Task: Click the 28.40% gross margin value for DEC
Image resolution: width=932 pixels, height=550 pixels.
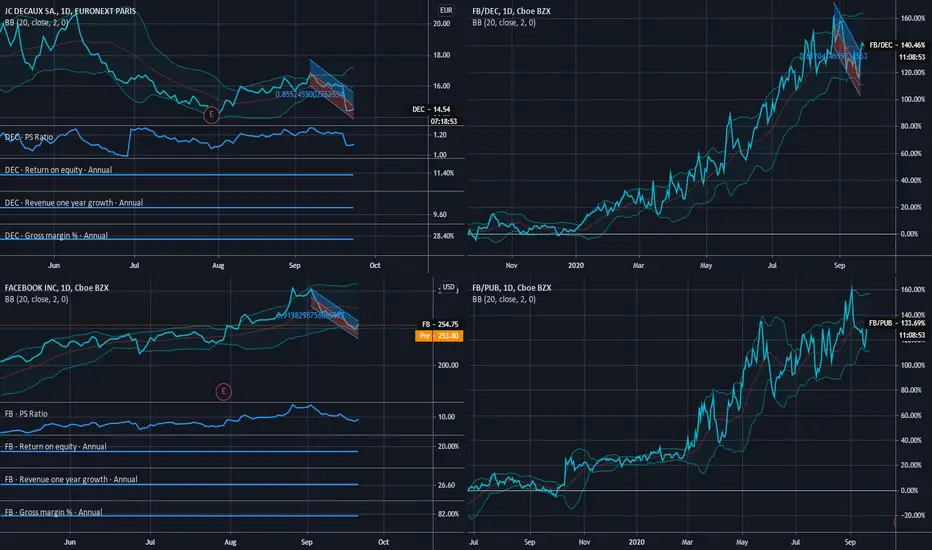Action: point(443,236)
